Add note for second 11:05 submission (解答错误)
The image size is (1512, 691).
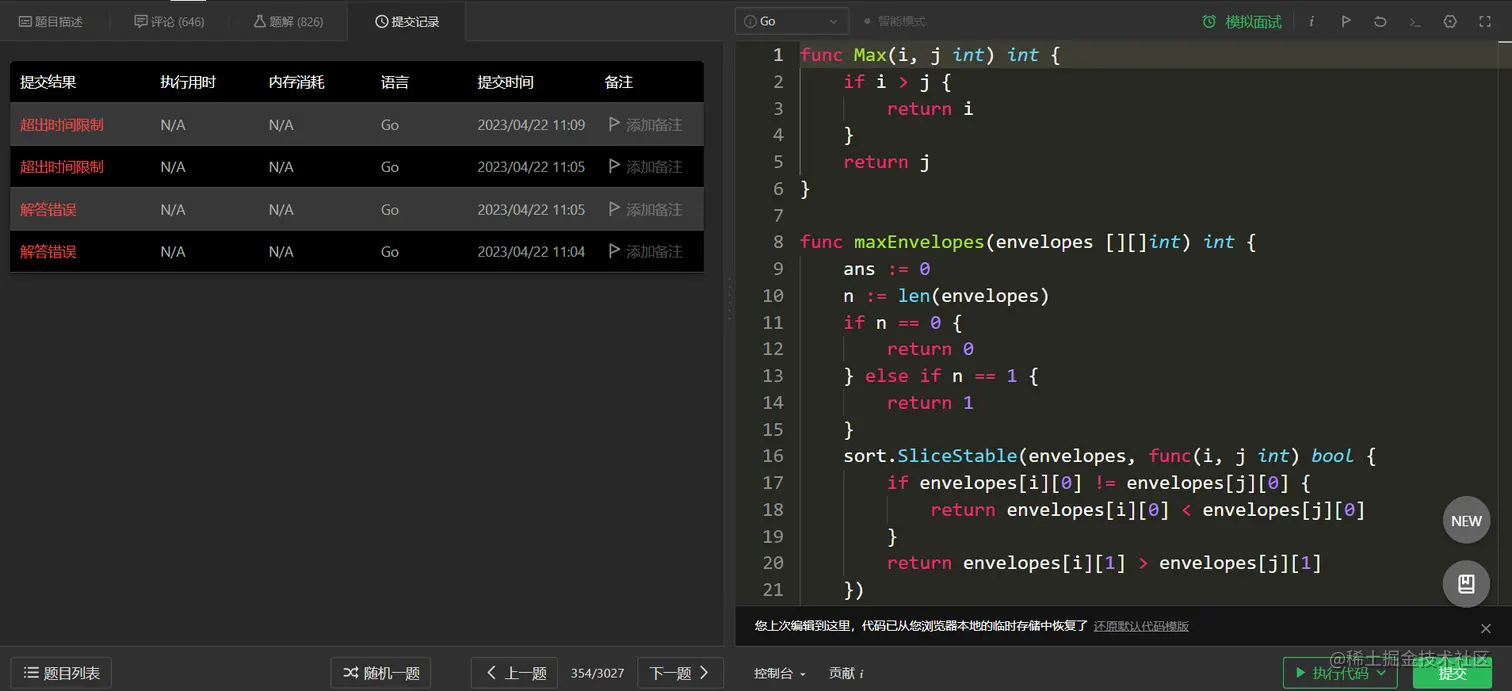tap(645, 209)
